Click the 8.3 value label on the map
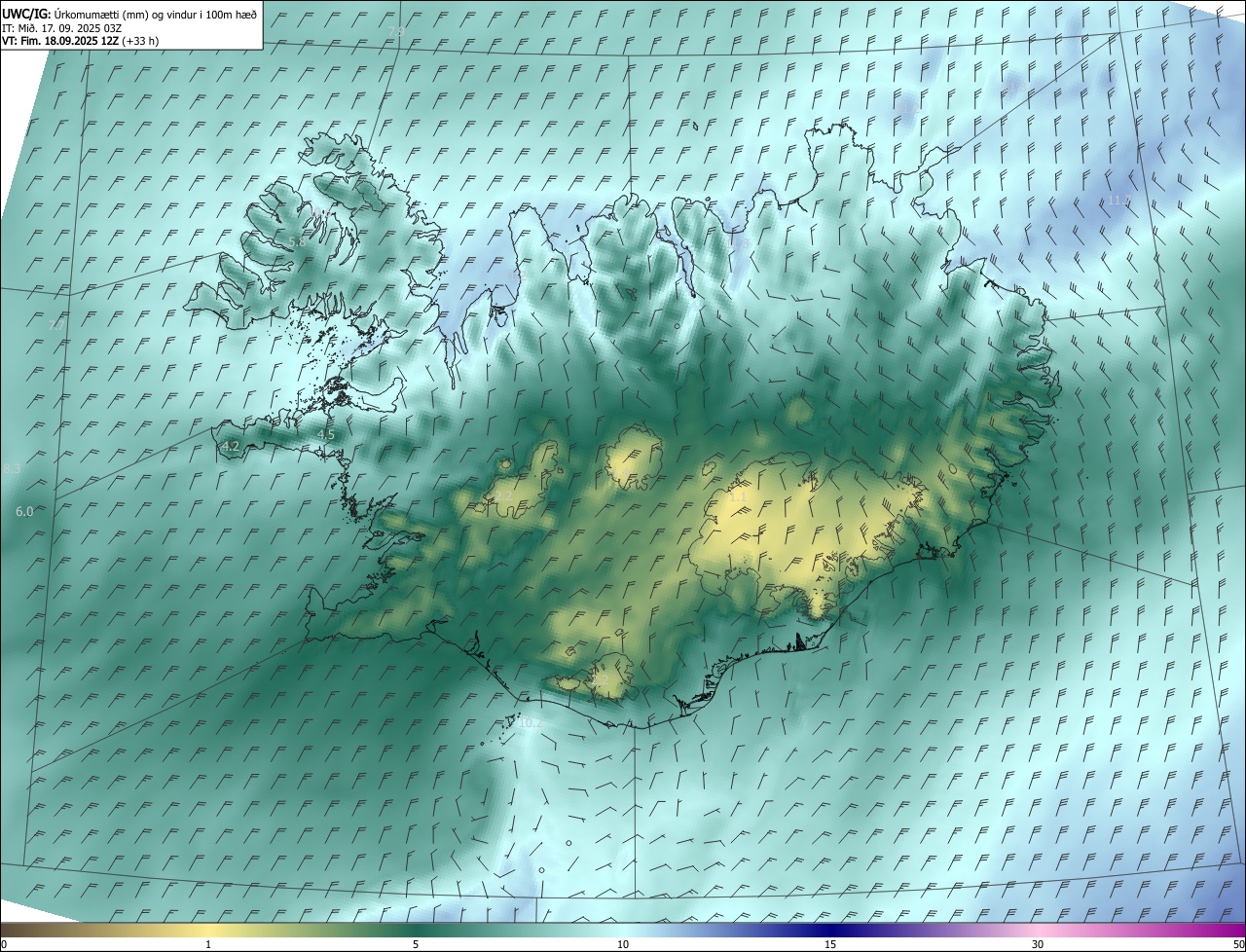This screenshot has width=1246, height=952. pyautogui.click(x=13, y=469)
